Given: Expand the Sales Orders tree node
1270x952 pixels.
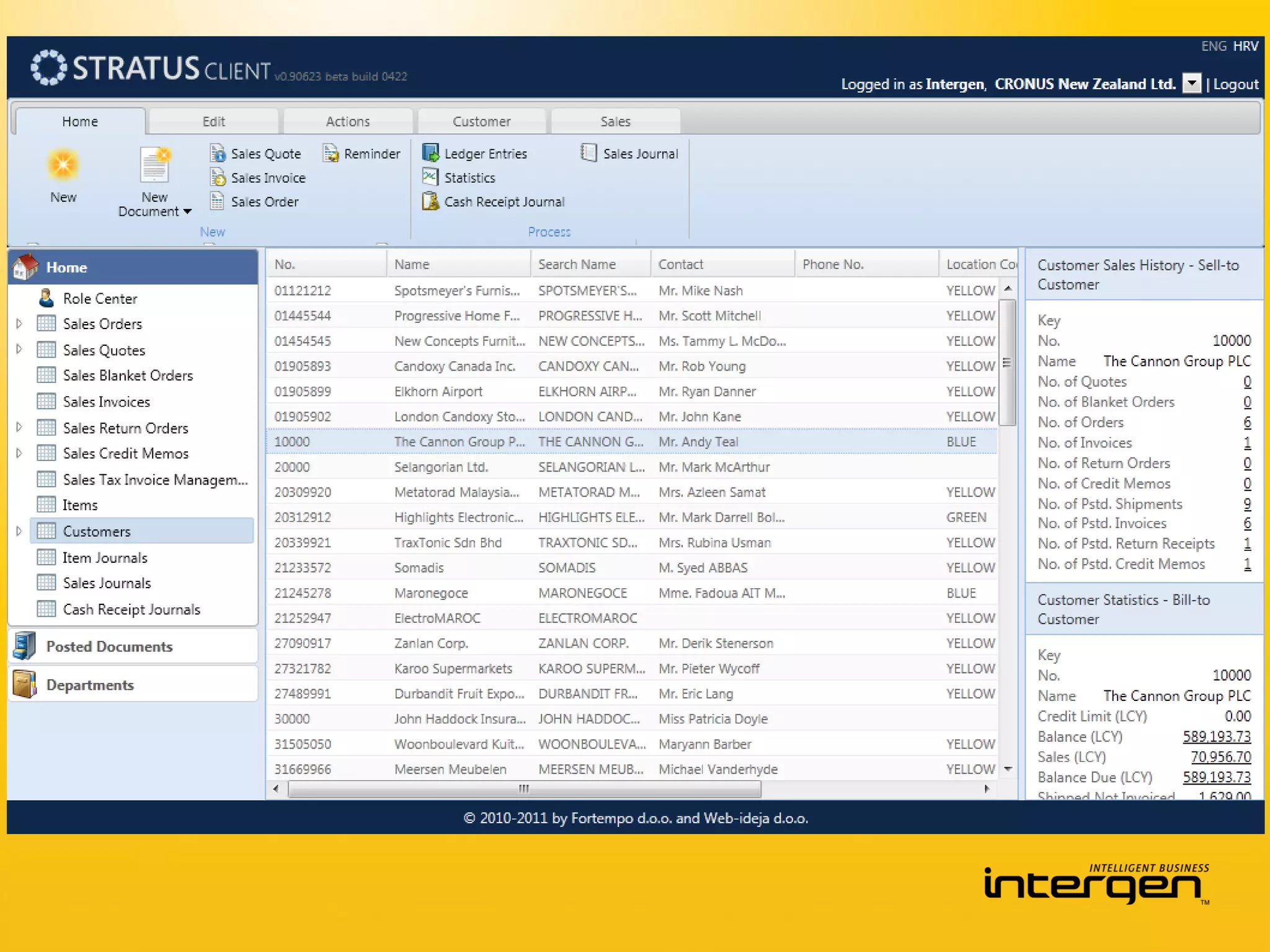Looking at the screenshot, I should [x=19, y=324].
